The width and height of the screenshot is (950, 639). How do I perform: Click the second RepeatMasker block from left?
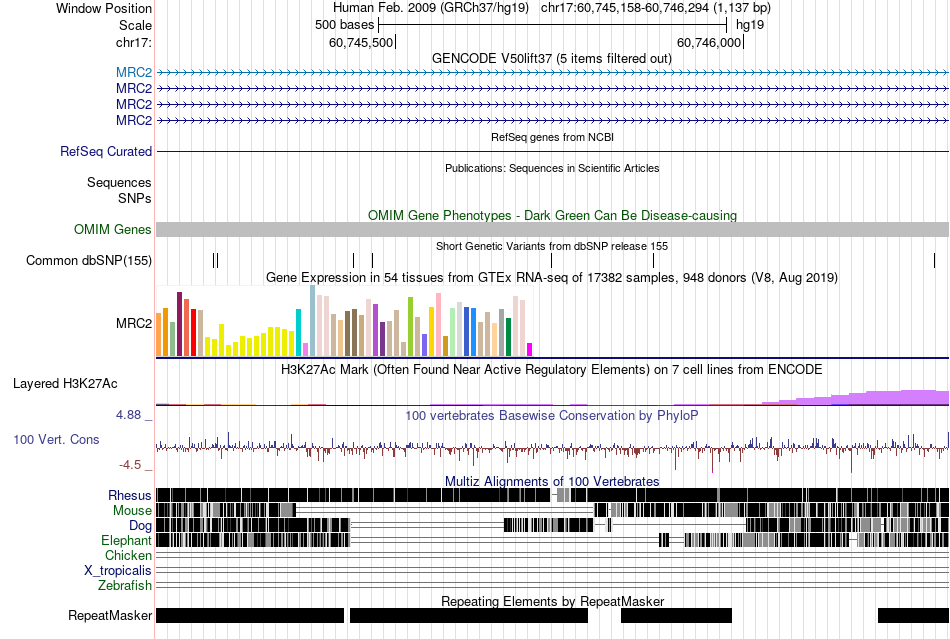[469, 615]
